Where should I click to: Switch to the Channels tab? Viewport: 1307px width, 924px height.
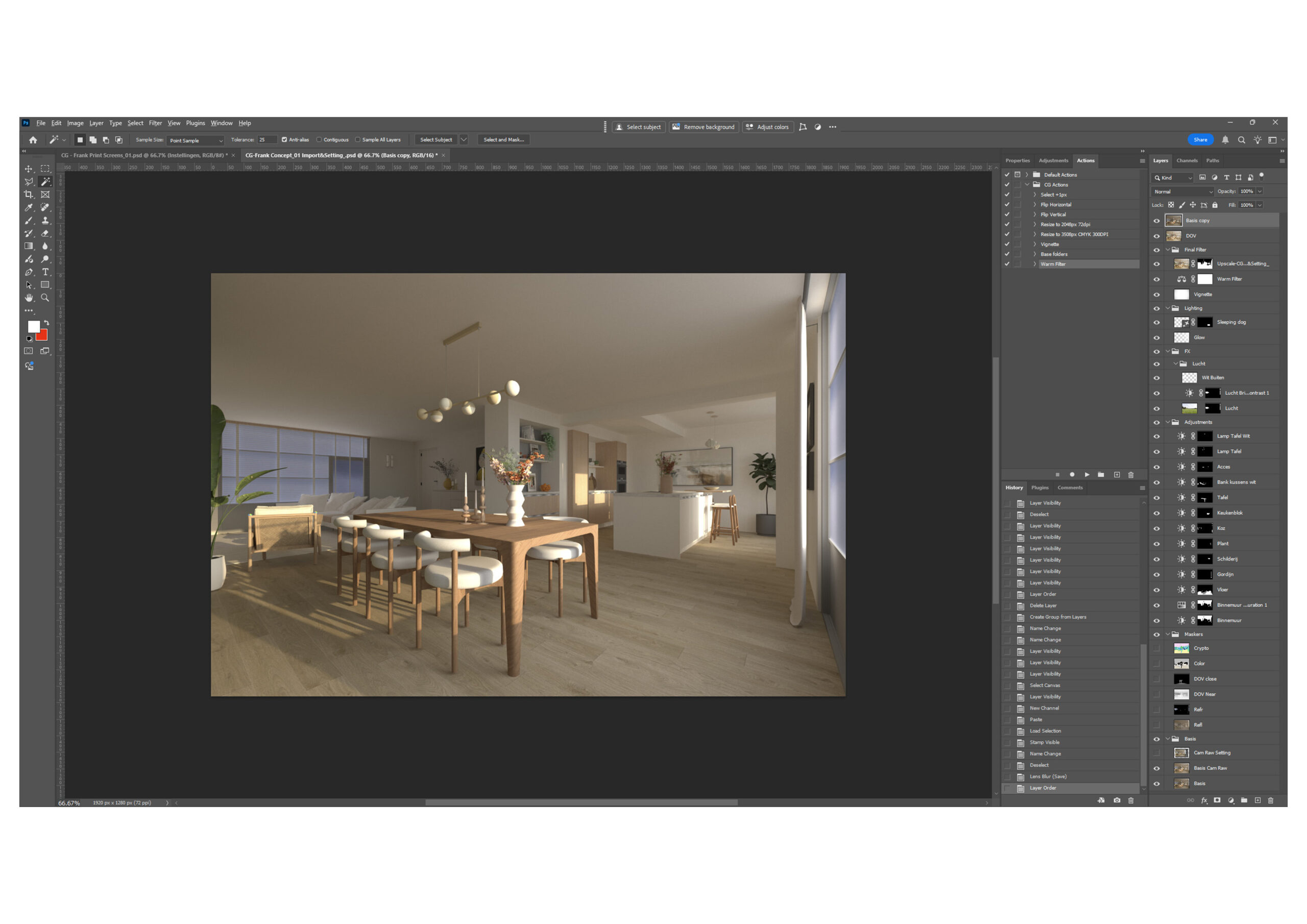coord(1187,160)
